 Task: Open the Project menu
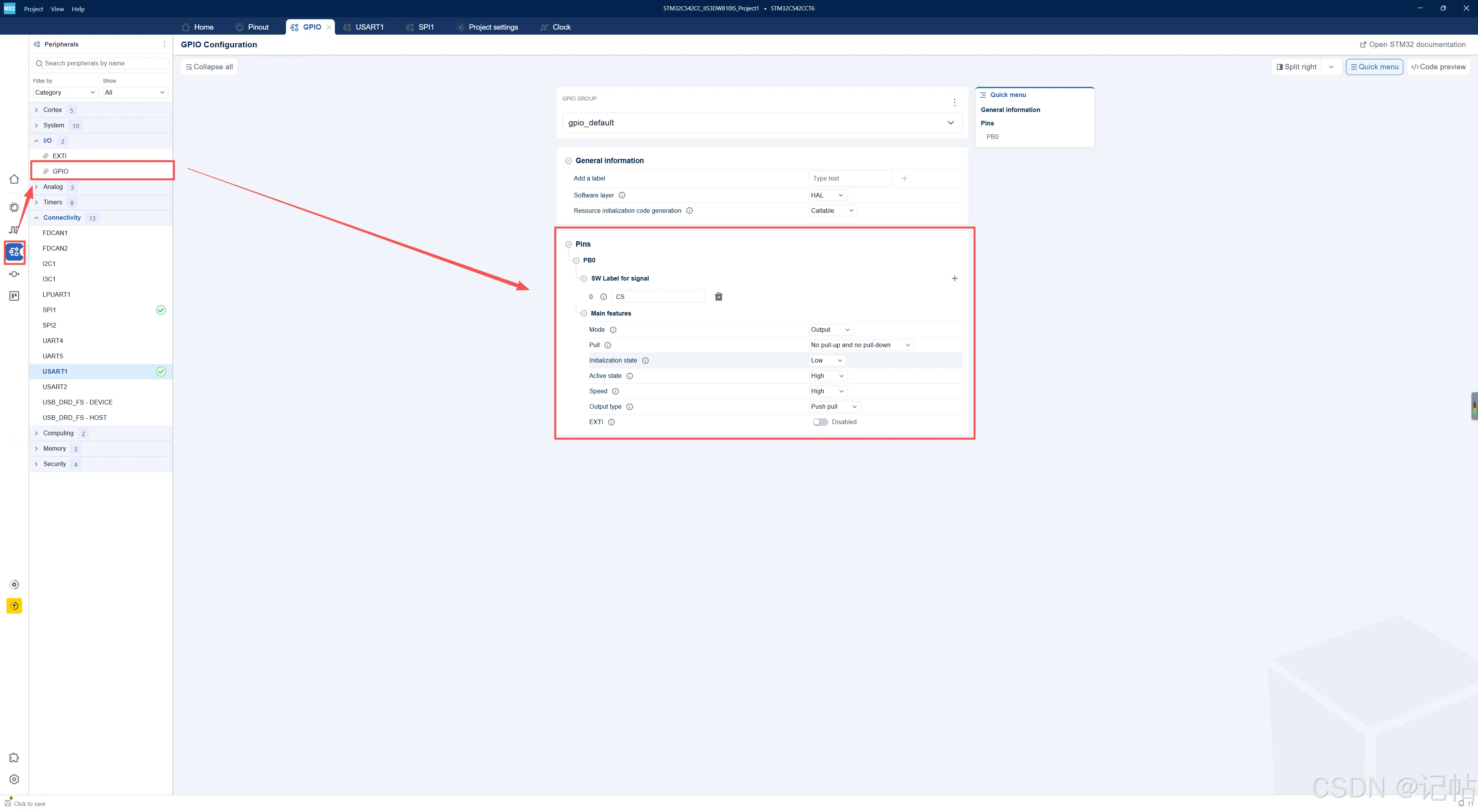(x=33, y=8)
